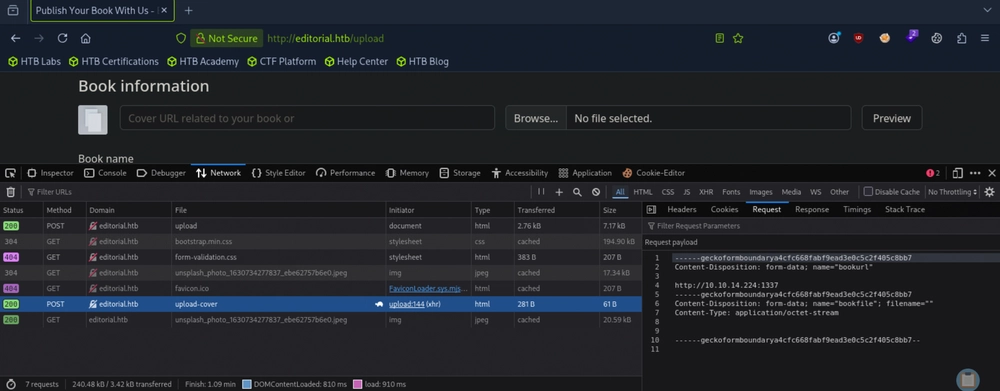Switch to the Debugger tab

tap(161, 173)
